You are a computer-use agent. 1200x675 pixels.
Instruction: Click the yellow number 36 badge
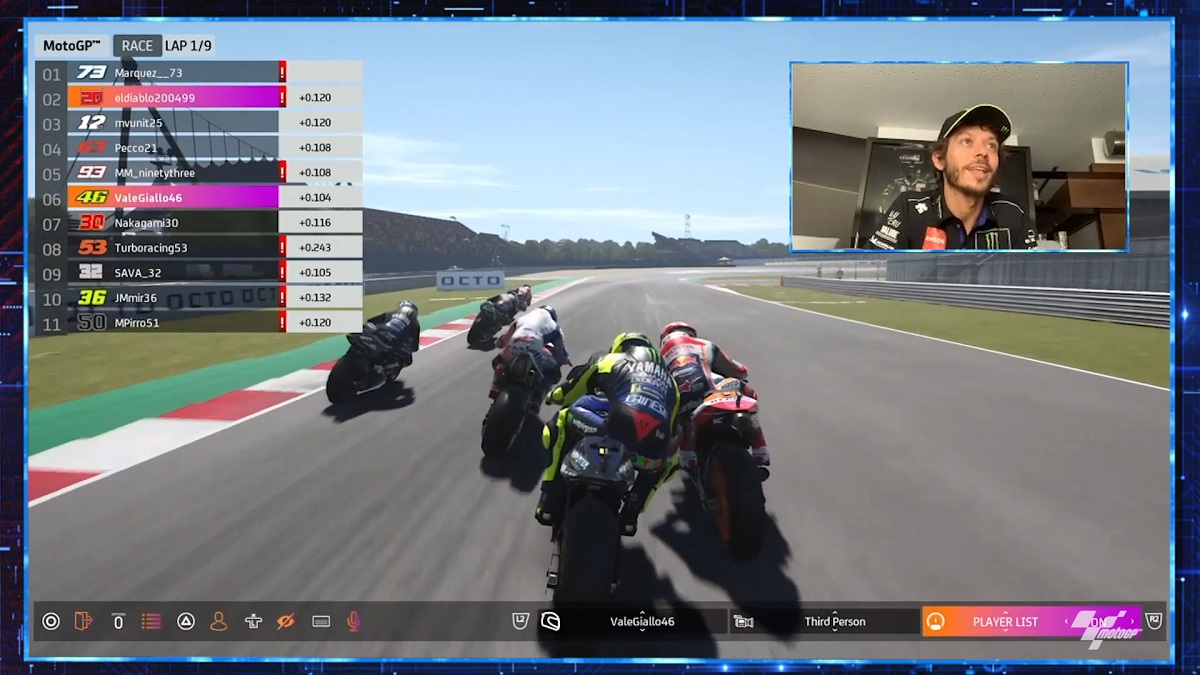coord(91,297)
